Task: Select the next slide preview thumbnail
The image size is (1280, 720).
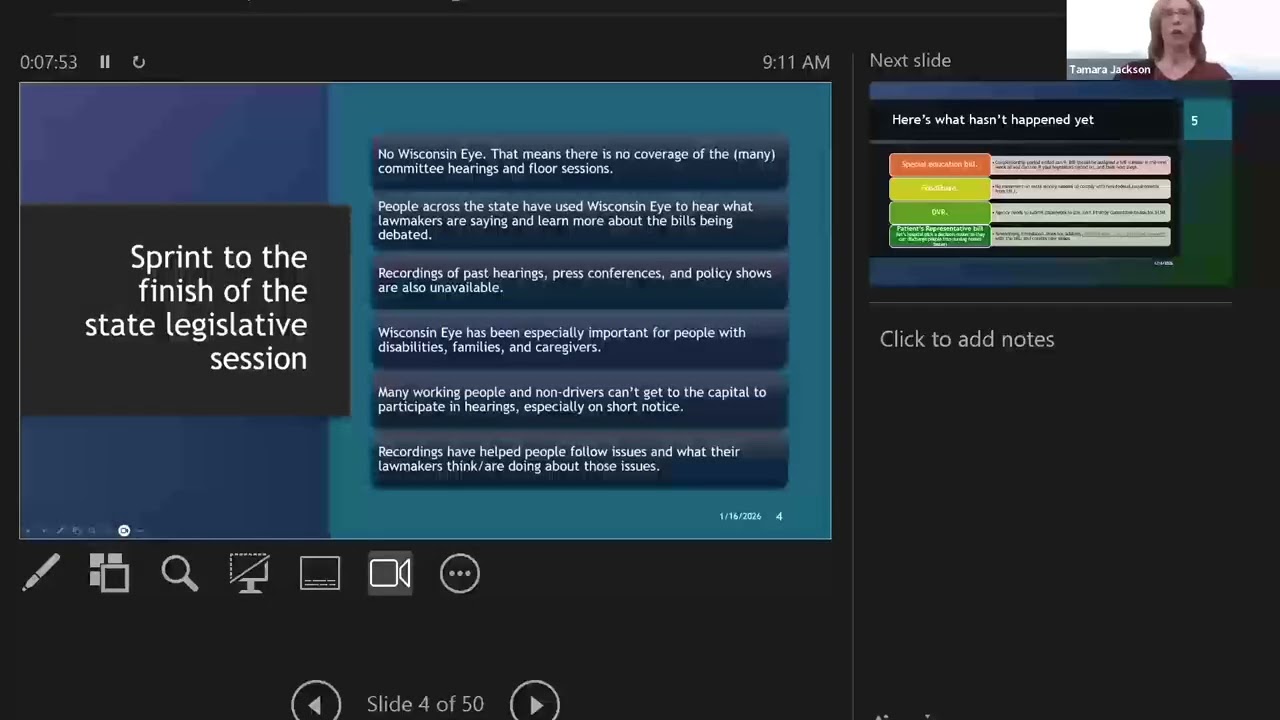Action: [x=1050, y=185]
